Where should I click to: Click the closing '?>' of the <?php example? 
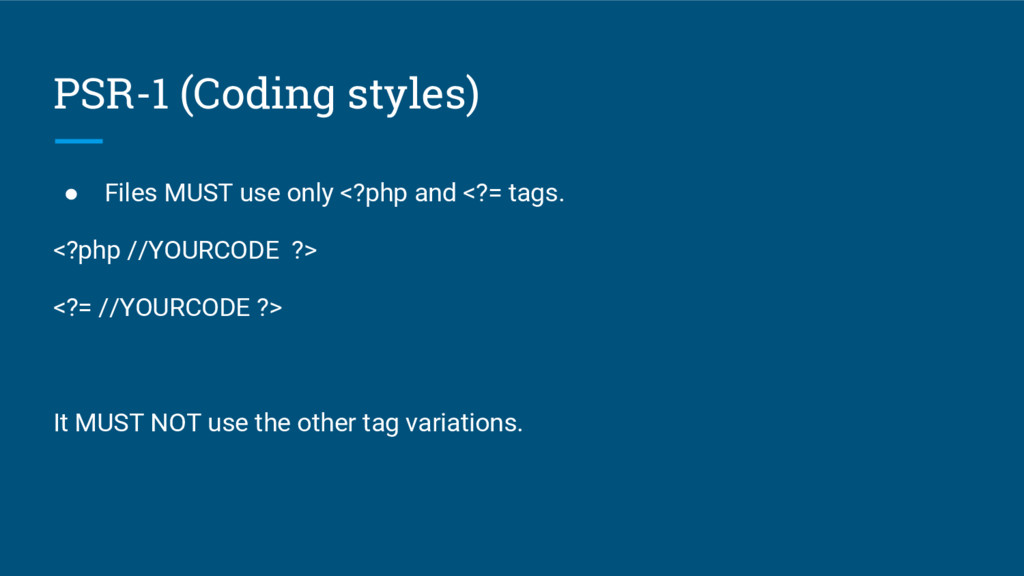304,251
